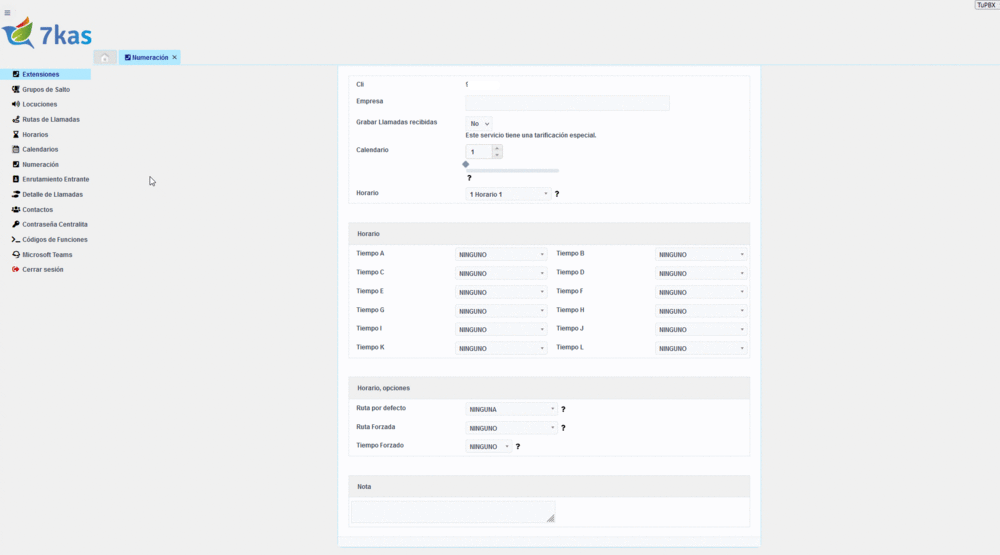1000x555 pixels.
Task: Open Grabar Llamadas recibidas dropdown
Action: coord(479,123)
